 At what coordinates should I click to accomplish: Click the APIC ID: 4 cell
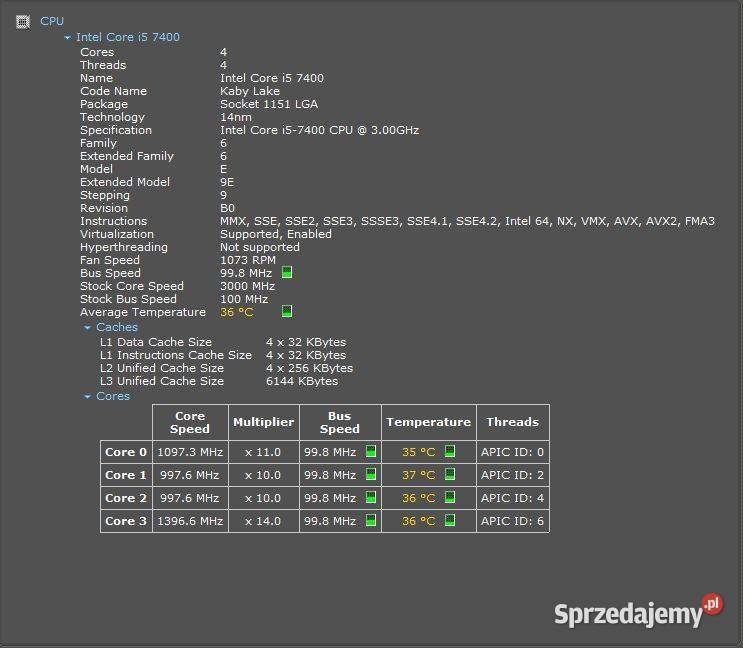tap(513, 498)
